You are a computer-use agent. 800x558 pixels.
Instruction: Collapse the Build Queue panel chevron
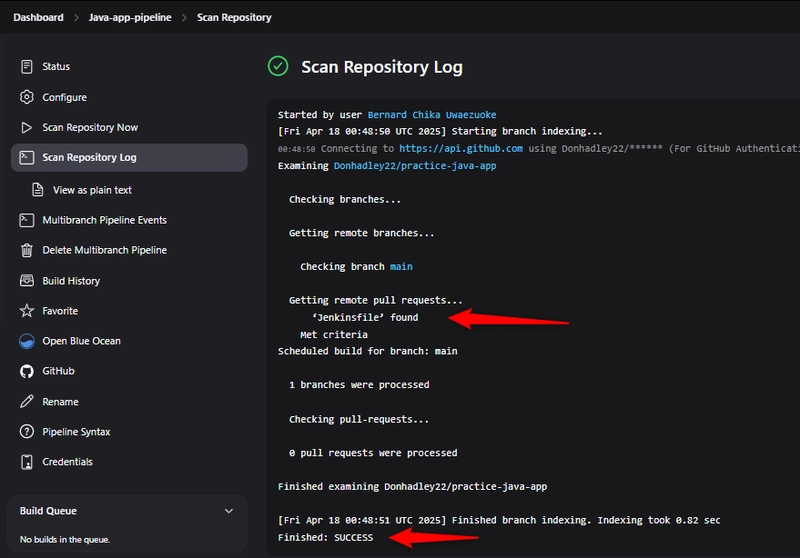(x=229, y=511)
